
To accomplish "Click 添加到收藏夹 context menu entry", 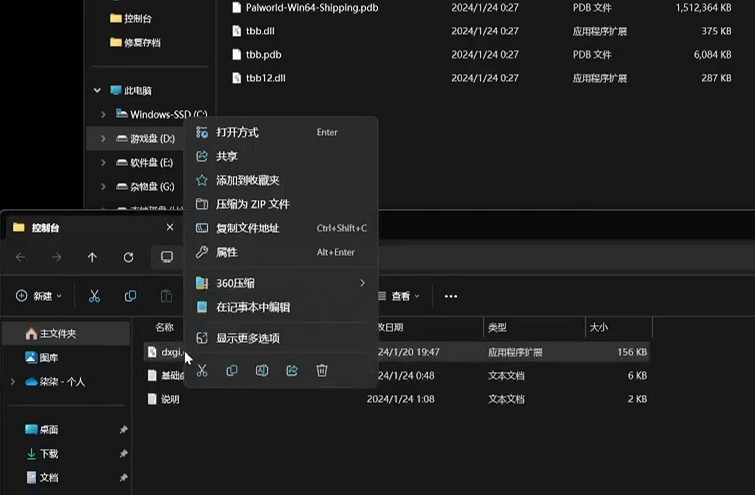I will click(281, 180).
